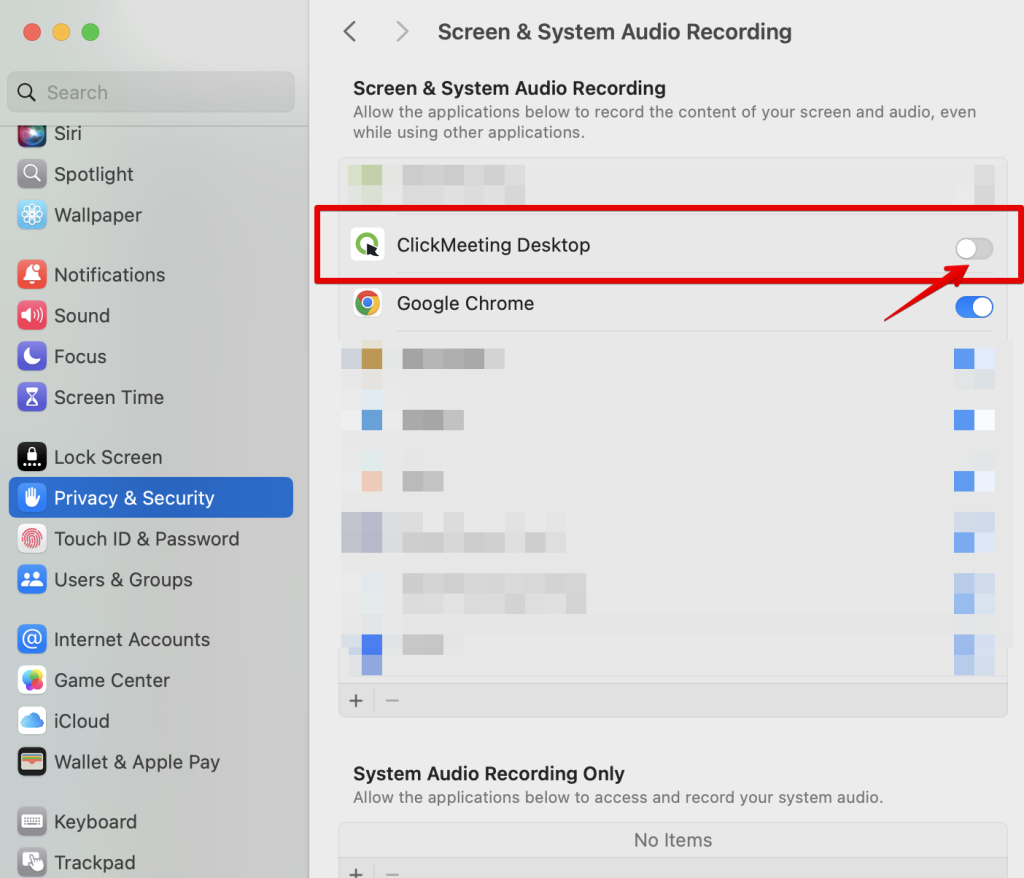Open Game Center label in the sidebar
This screenshot has height=878, width=1024.
[112, 680]
